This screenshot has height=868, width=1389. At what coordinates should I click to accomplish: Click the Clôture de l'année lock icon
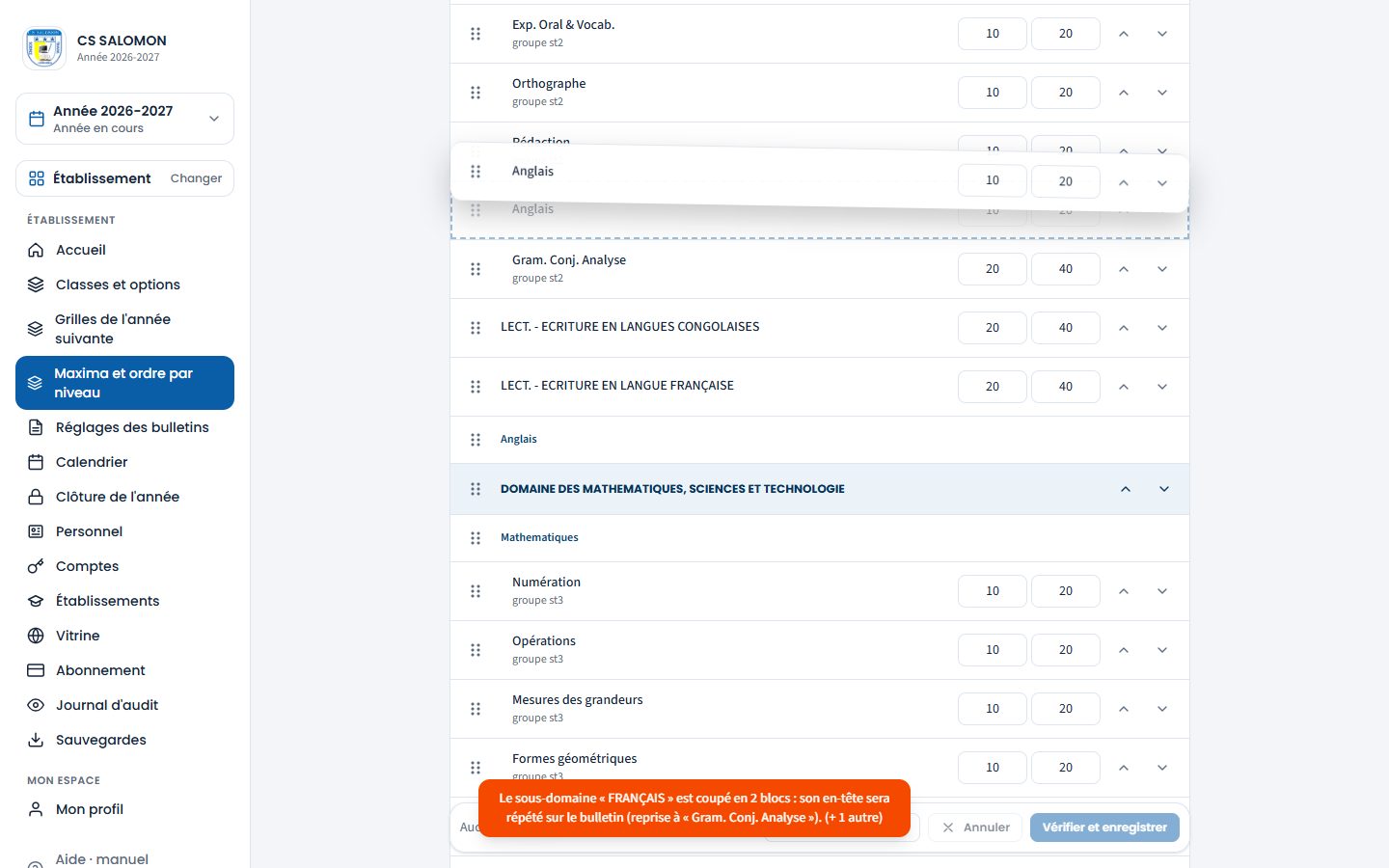(x=36, y=497)
